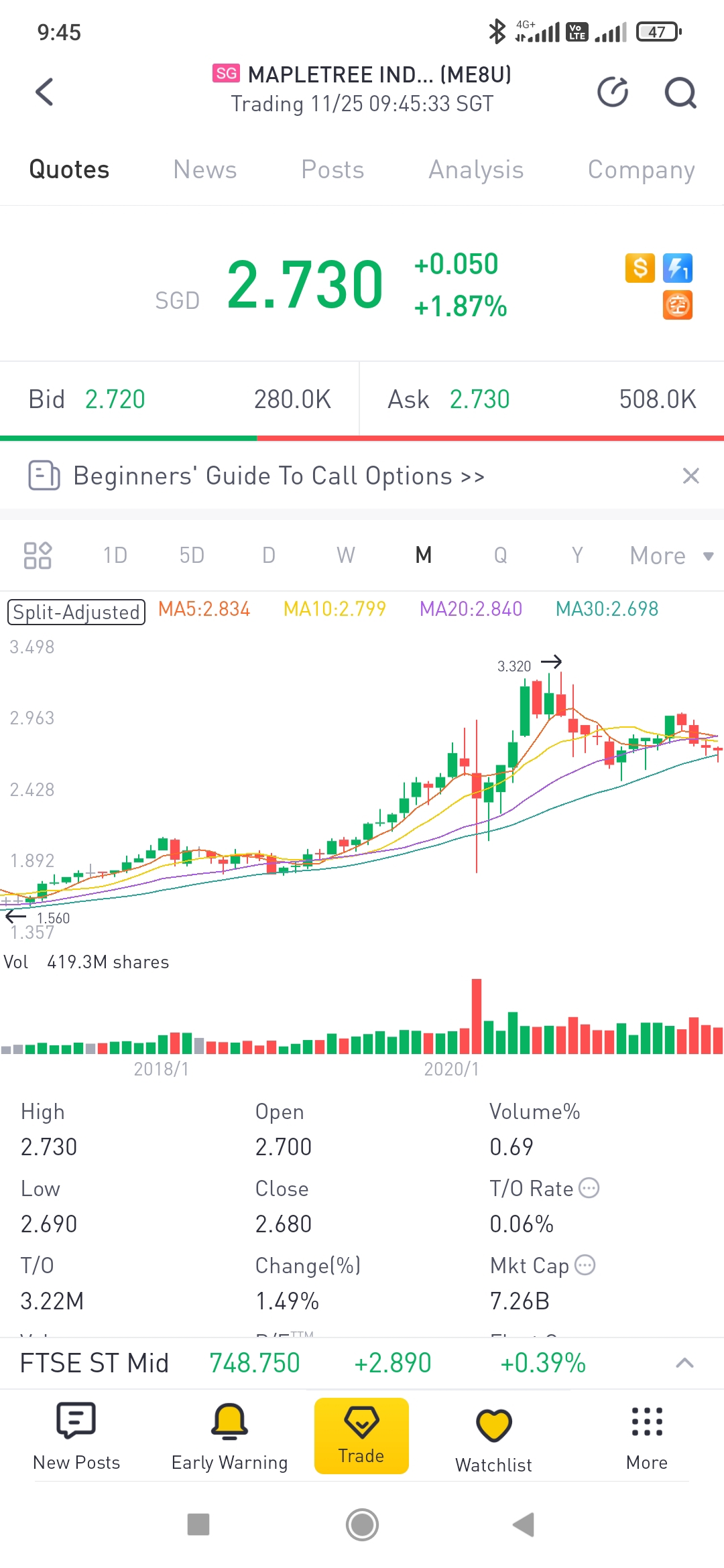Select the D daily chart period
Image resolution: width=724 pixels, height=1568 pixels.
point(269,556)
